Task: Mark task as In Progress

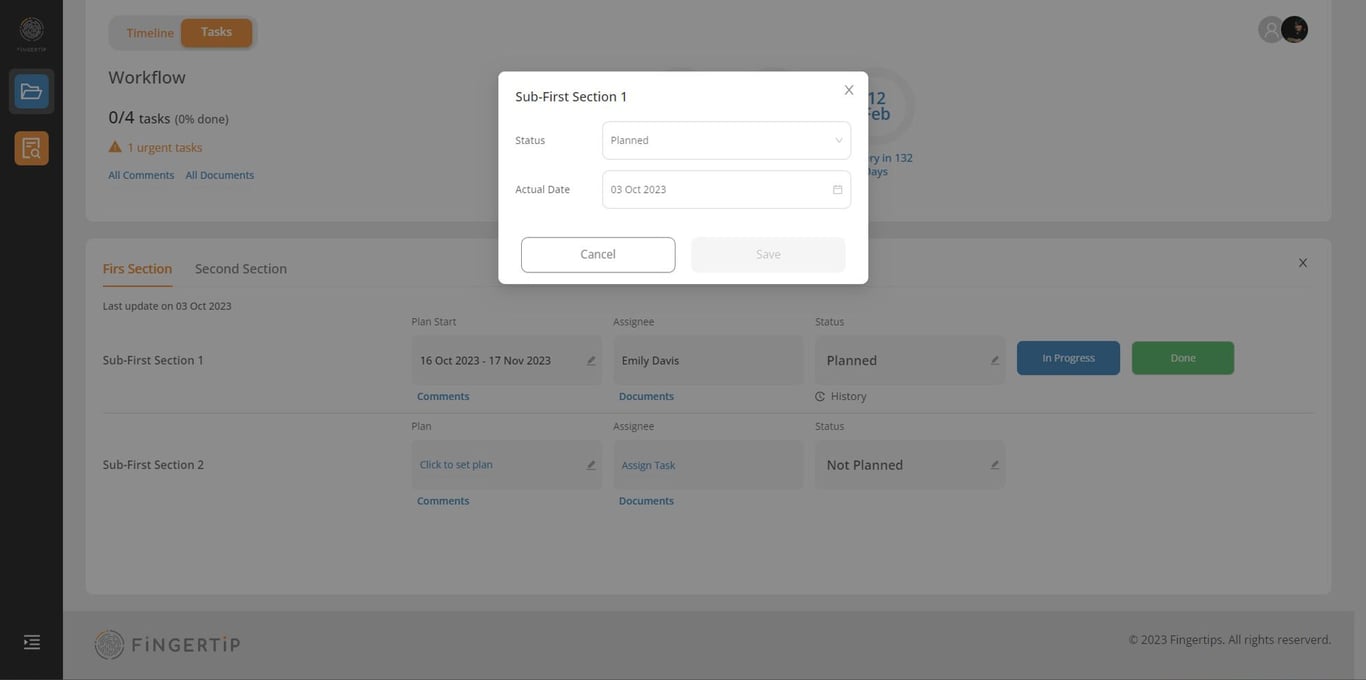Action: pyautogui.click(x=1068, y=358)
